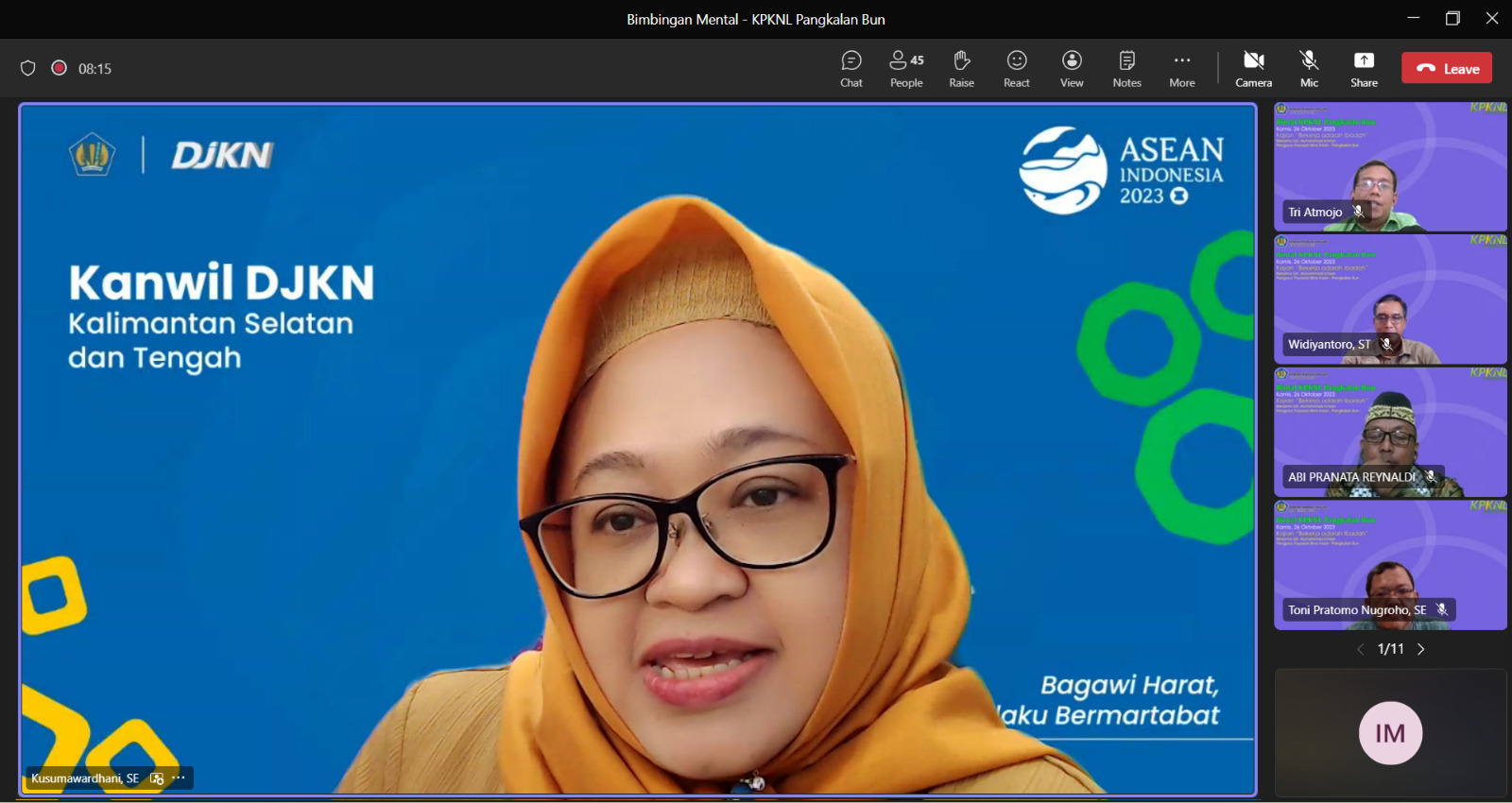Open more options for Kusumawardhani, SE
The height and width of the screenshot is (803, 1512).
[x=179, y=777]
